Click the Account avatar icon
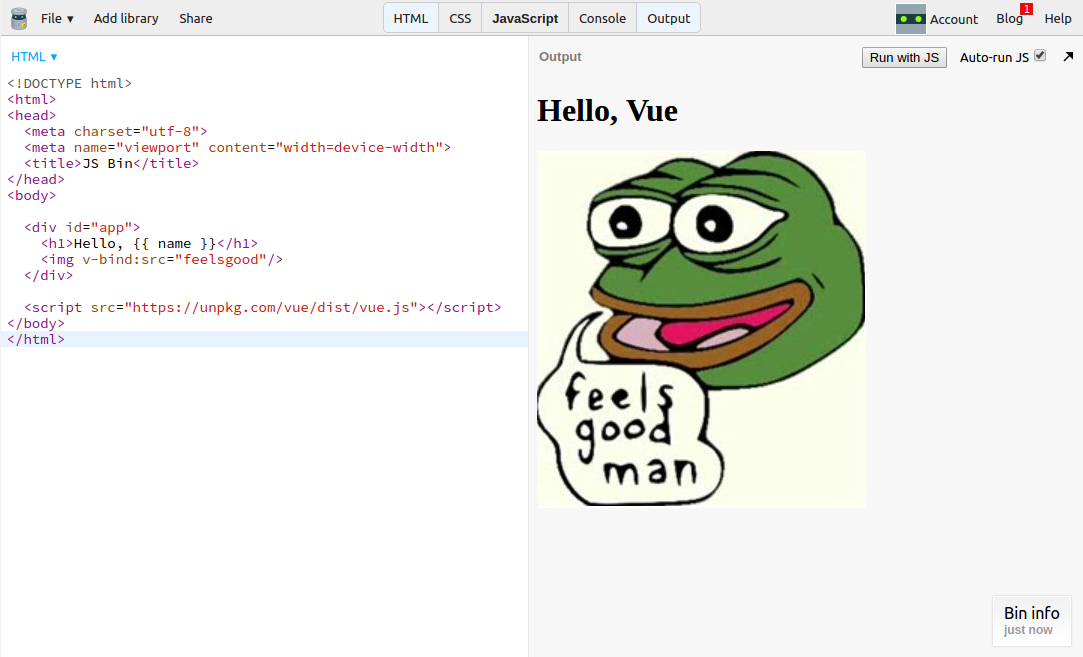The image size is (1083, 657). [910, 18]
